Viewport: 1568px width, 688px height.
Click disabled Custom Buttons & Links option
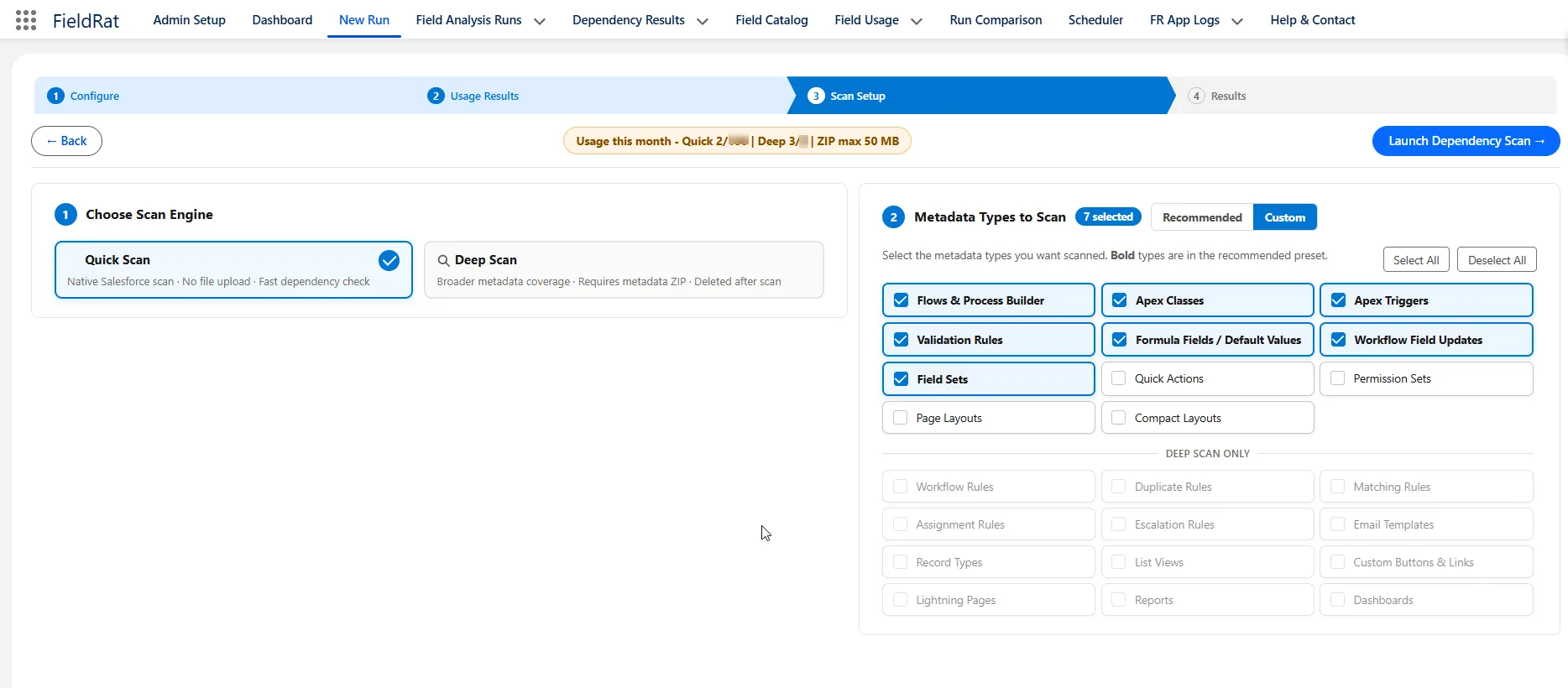(1426, 562)
